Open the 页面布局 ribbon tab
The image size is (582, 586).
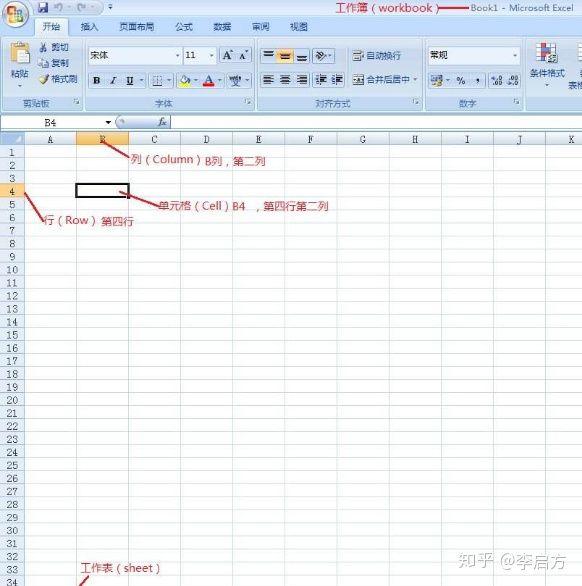[x=136, y=27]
